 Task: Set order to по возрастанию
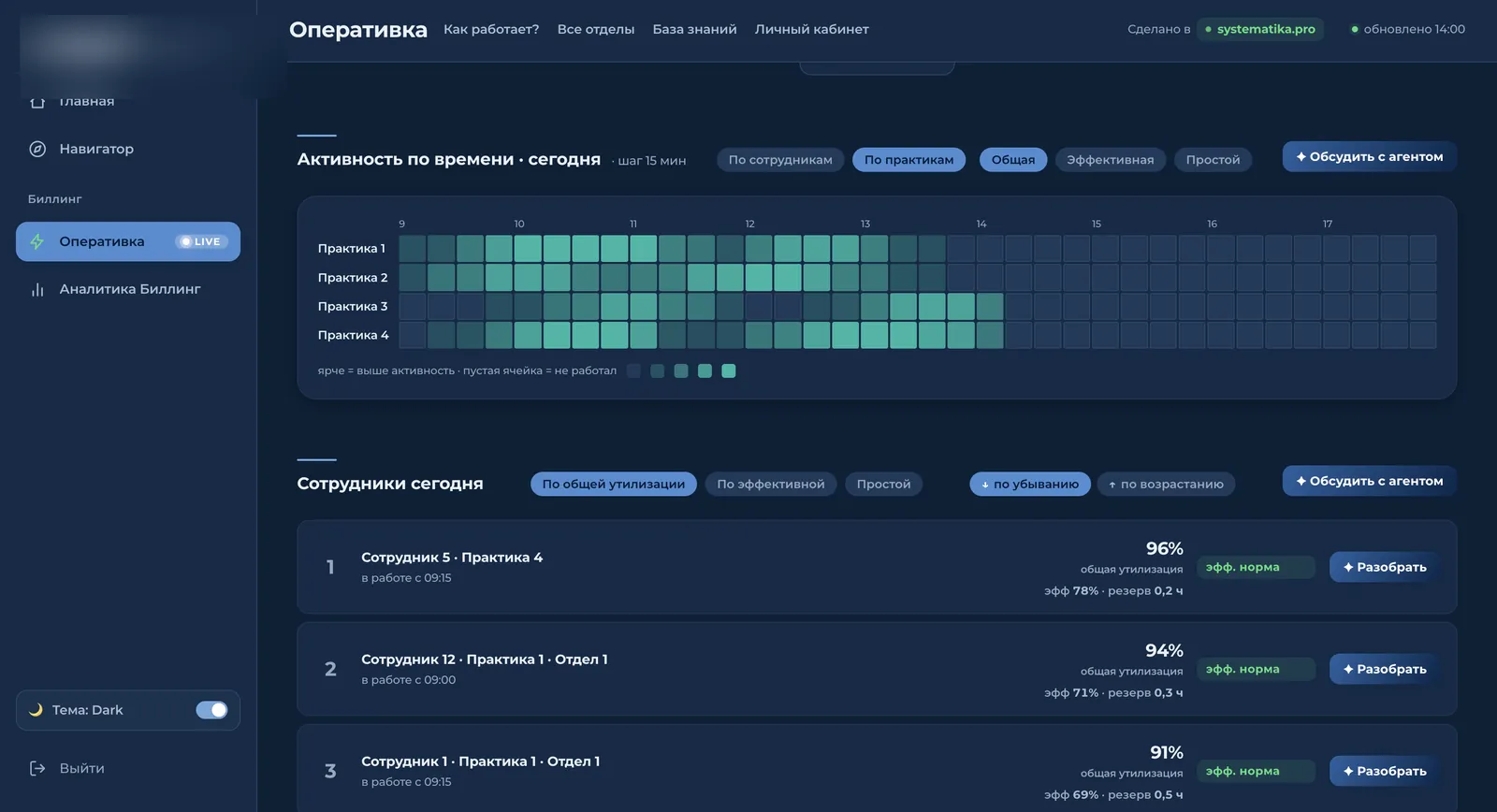[x=1166, y=484]
